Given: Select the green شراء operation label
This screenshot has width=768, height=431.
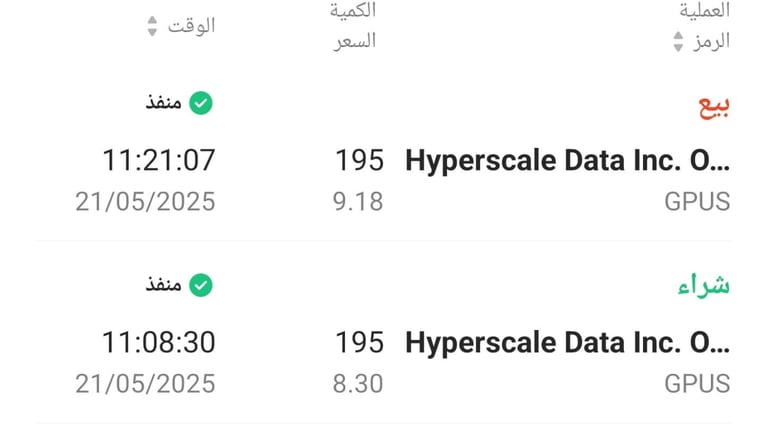Looking at the screenshot, I should 704,286.
